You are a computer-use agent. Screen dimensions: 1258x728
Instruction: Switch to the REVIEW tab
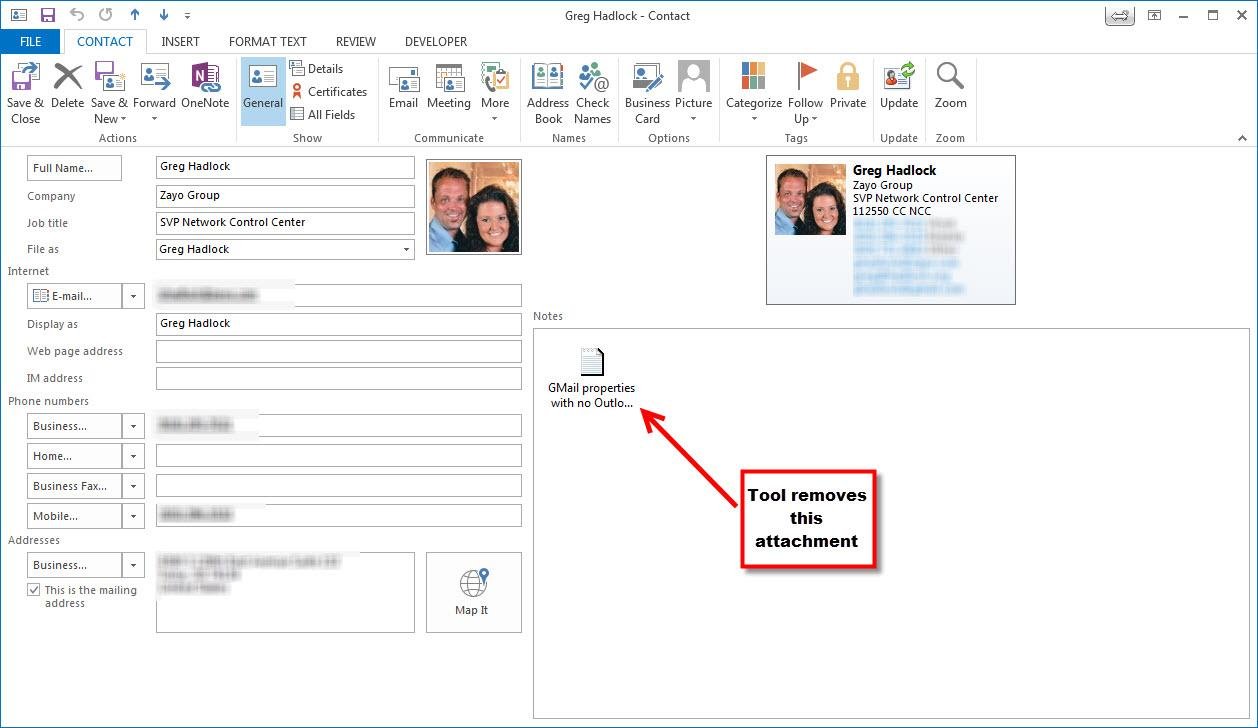tap(356, 42)
